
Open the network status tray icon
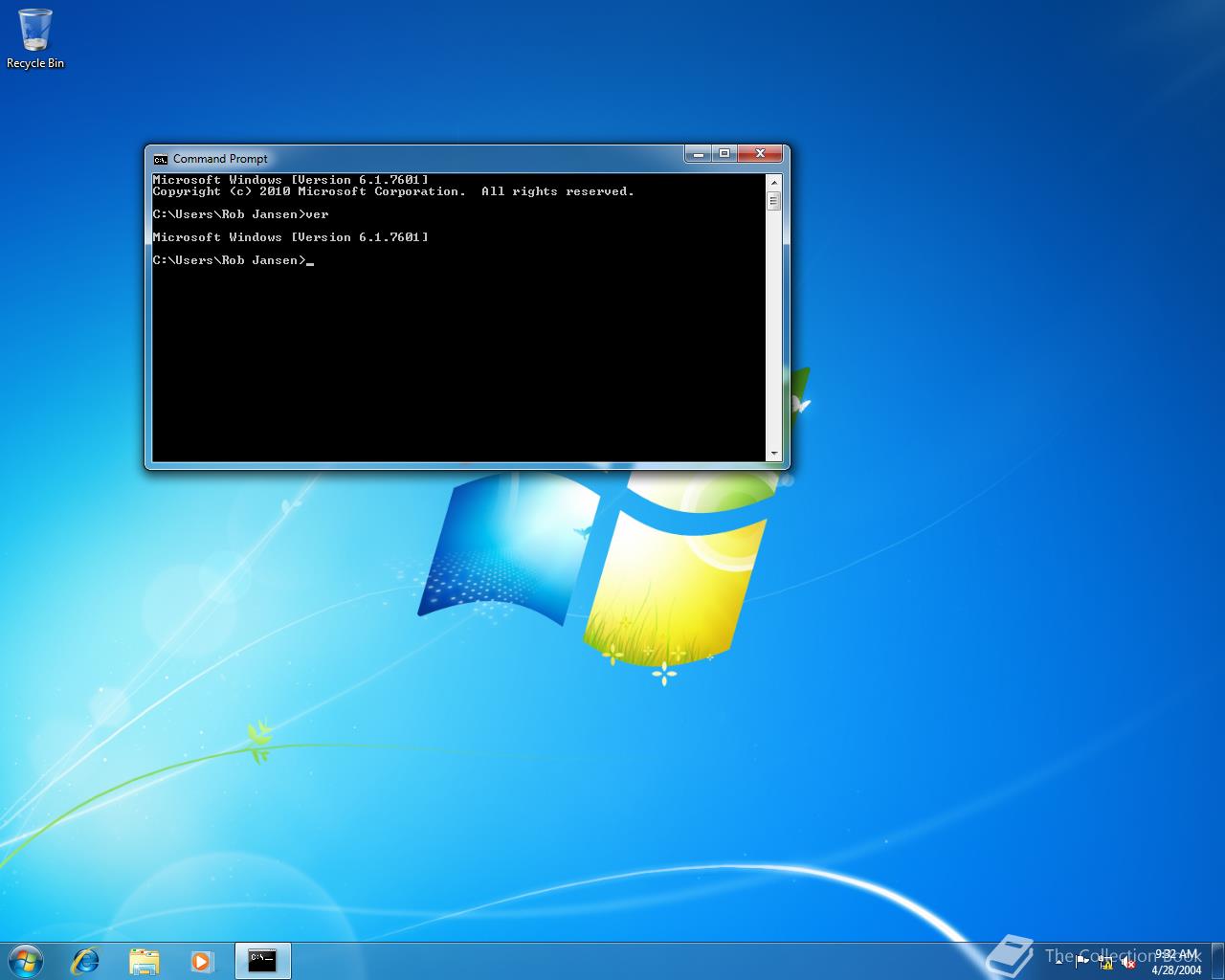click(1106, 962)
